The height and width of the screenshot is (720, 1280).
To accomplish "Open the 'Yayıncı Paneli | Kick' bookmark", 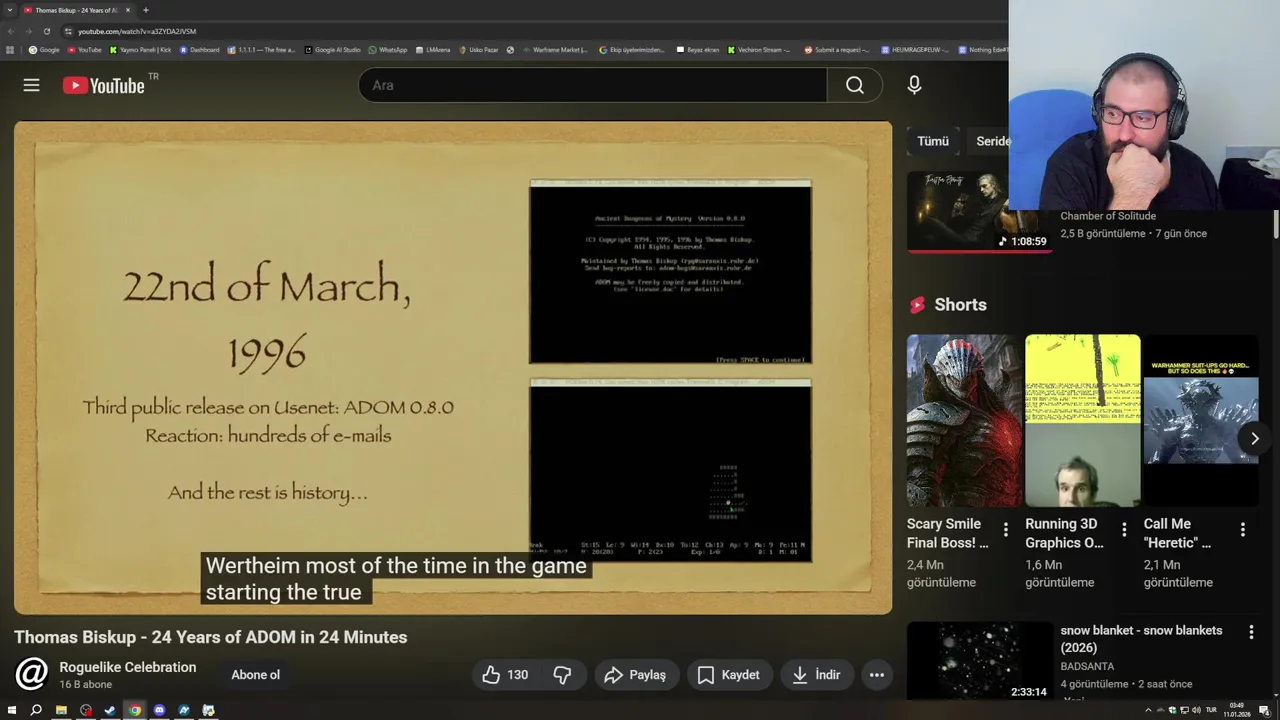I will tap(140, 49).
